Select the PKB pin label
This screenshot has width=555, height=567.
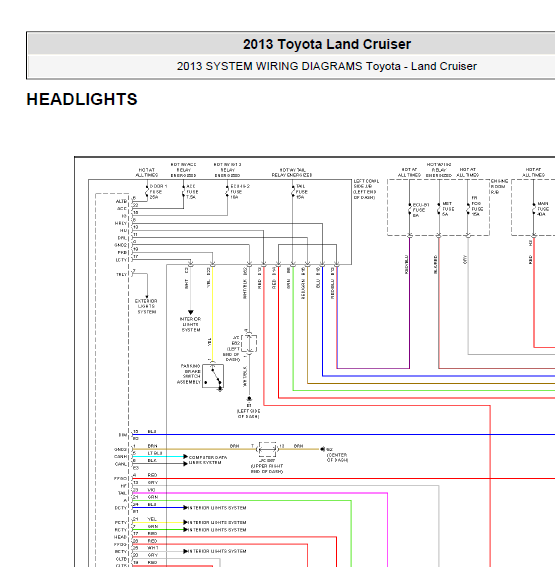(122, 252)
